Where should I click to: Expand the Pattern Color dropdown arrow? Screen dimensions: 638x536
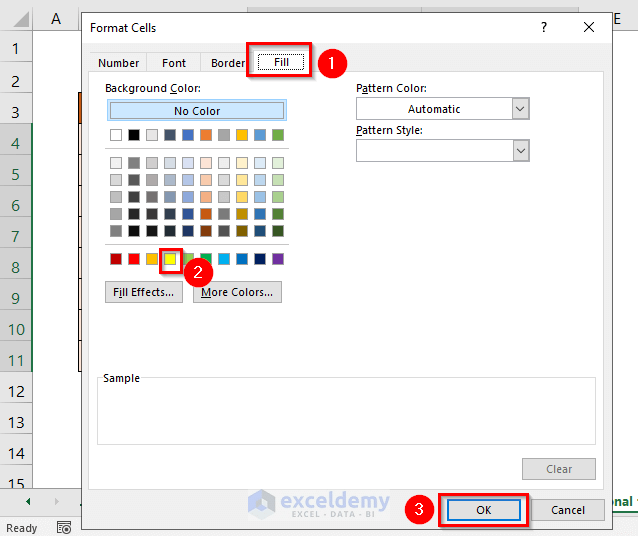520,109
